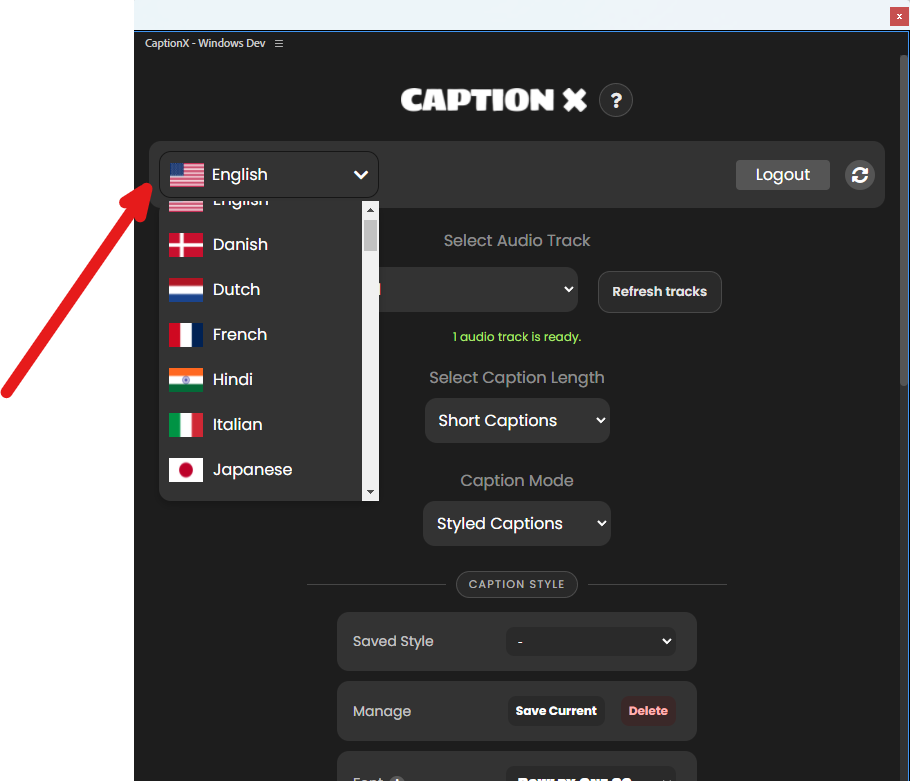Open the hamburger menu in the title bar
The height and width of the screenshot is (781, 910).
278,43
